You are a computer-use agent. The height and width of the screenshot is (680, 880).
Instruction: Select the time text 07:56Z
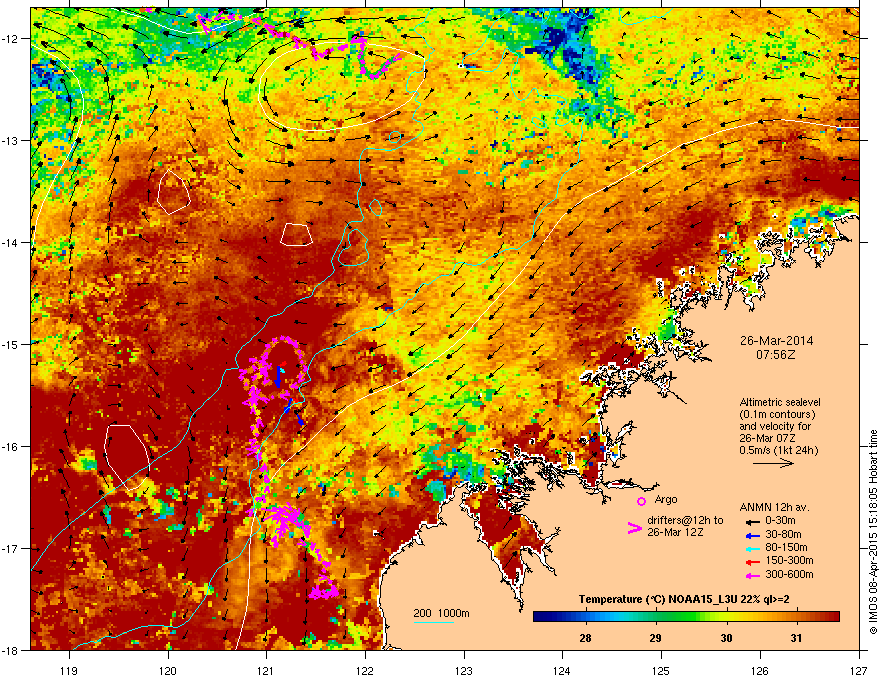pyautogui.click(x=776, y=355)
